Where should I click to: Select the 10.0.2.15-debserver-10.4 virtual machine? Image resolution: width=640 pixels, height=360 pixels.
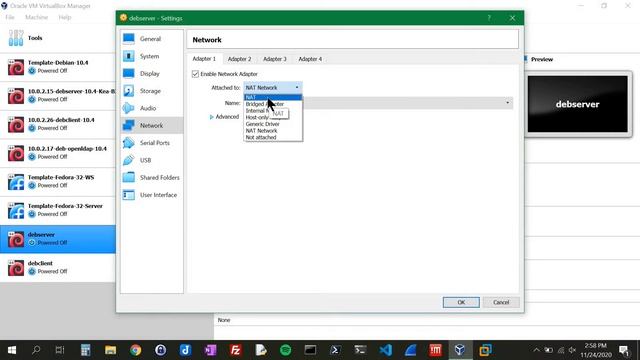[58, 96]
